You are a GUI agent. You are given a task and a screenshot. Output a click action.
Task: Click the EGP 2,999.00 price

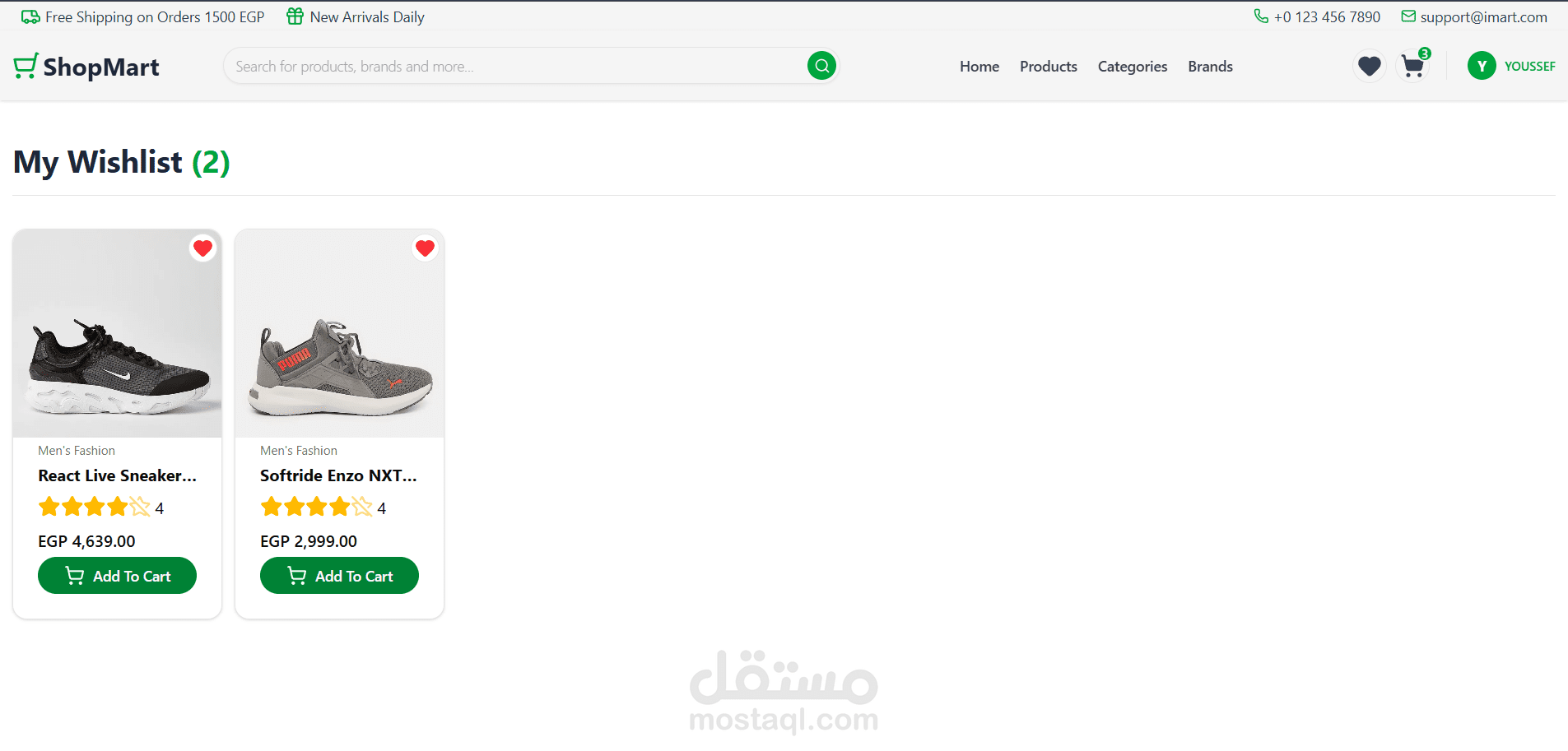tap(309, 541)
